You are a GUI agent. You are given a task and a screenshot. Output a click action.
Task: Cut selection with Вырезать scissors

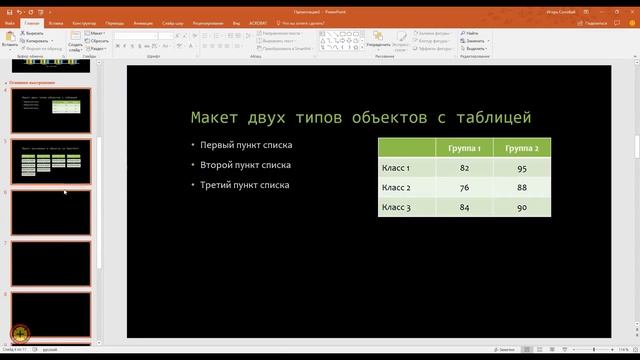(x=32, y=33)
